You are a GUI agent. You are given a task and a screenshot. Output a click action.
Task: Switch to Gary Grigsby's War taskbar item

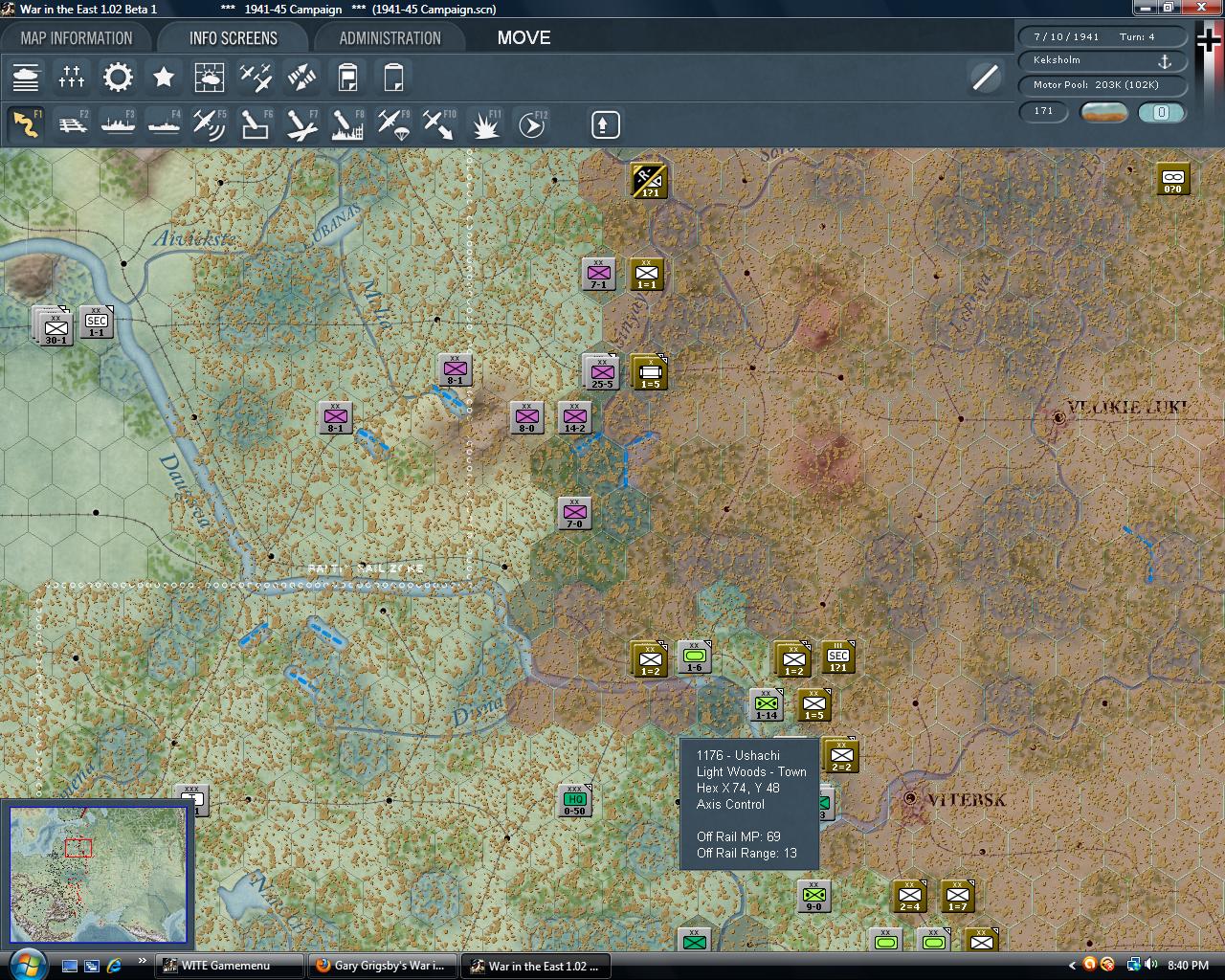[383, 966]
